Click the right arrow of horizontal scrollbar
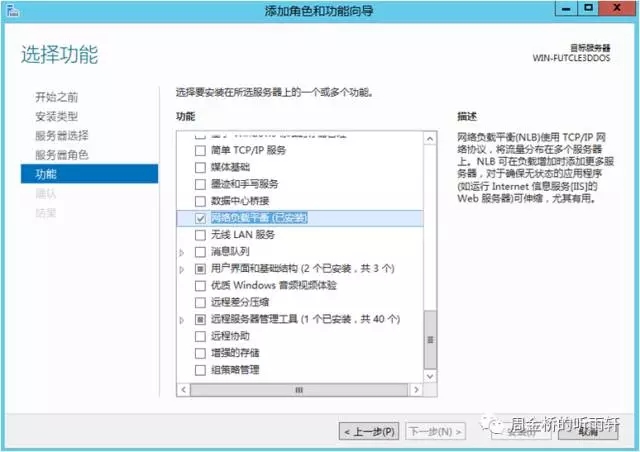Viewport: 640px width, 452px height. tap(416, 390)
